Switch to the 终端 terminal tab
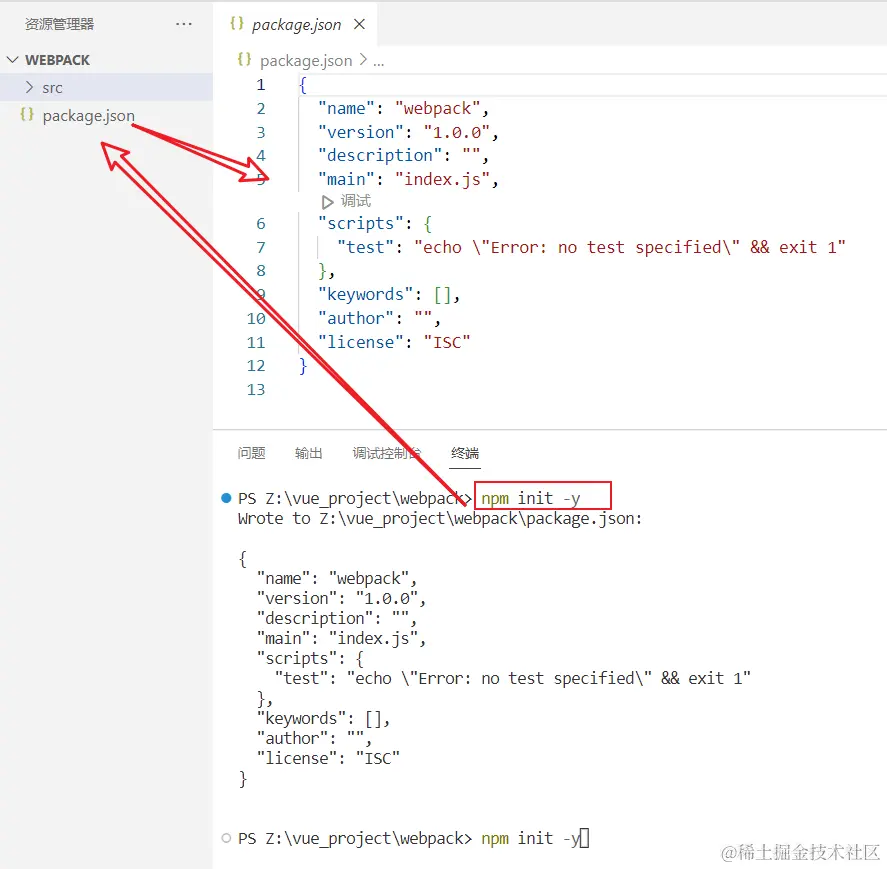 tap(465, 453)
